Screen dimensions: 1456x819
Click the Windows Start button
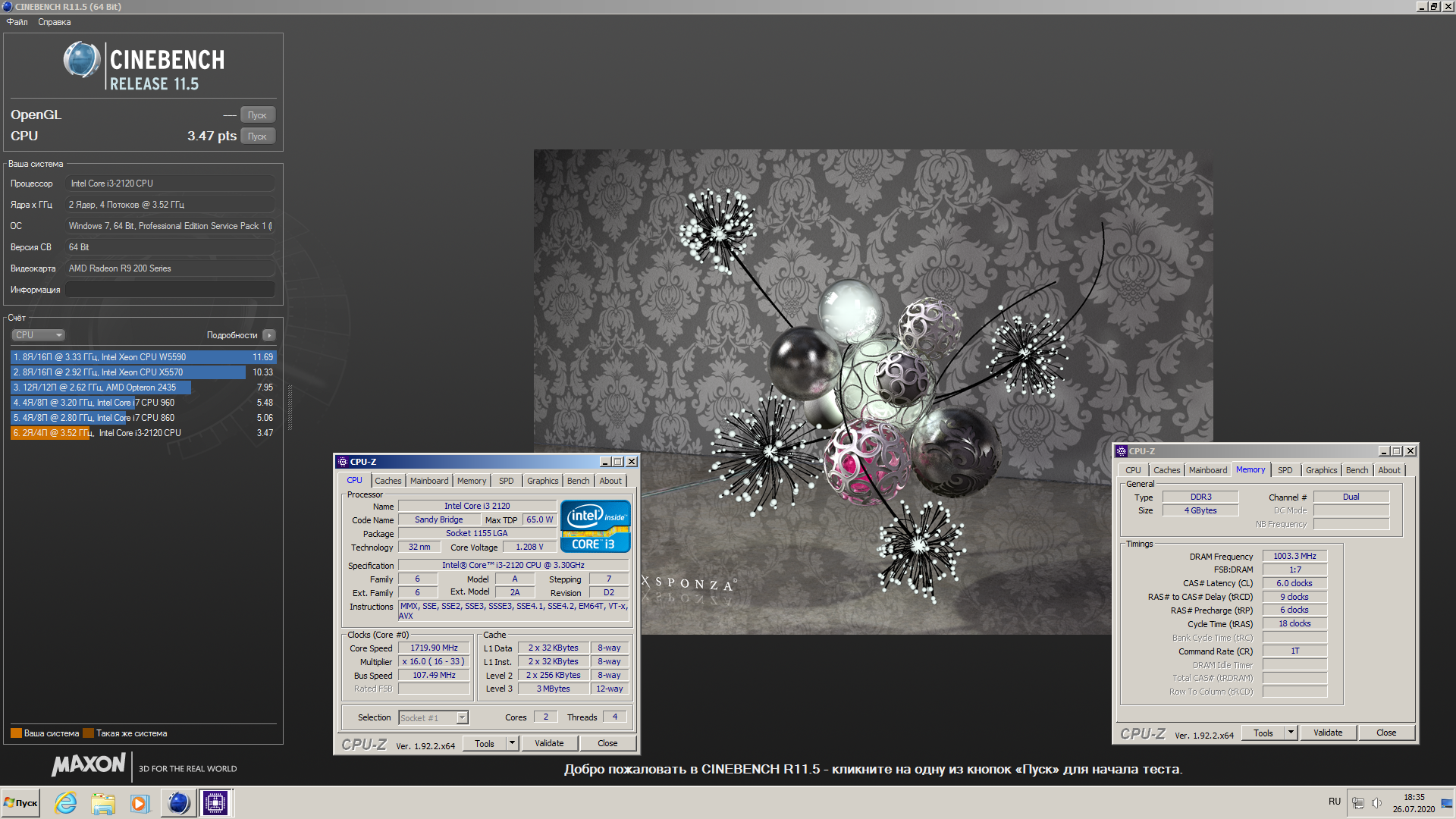pos(20,802)
